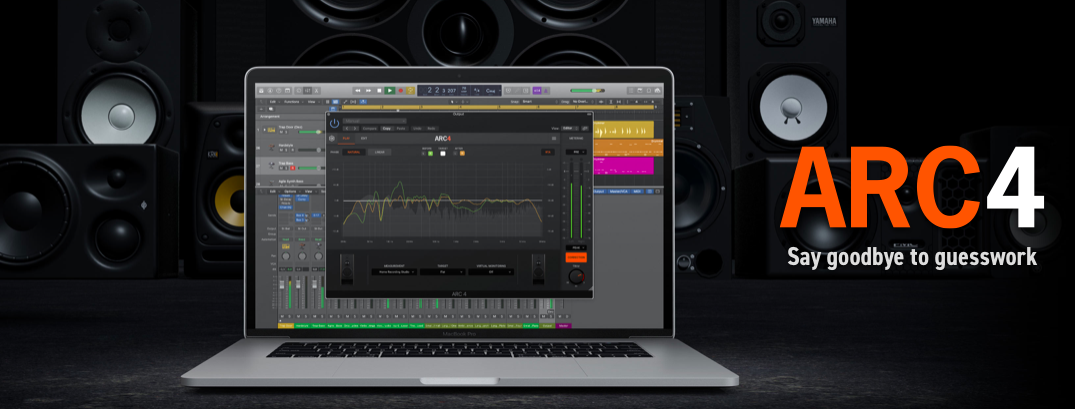This screenshot has width=1075, height=409.
Task: Open the Mixer icon in the control bar
Action: (307, 90)
